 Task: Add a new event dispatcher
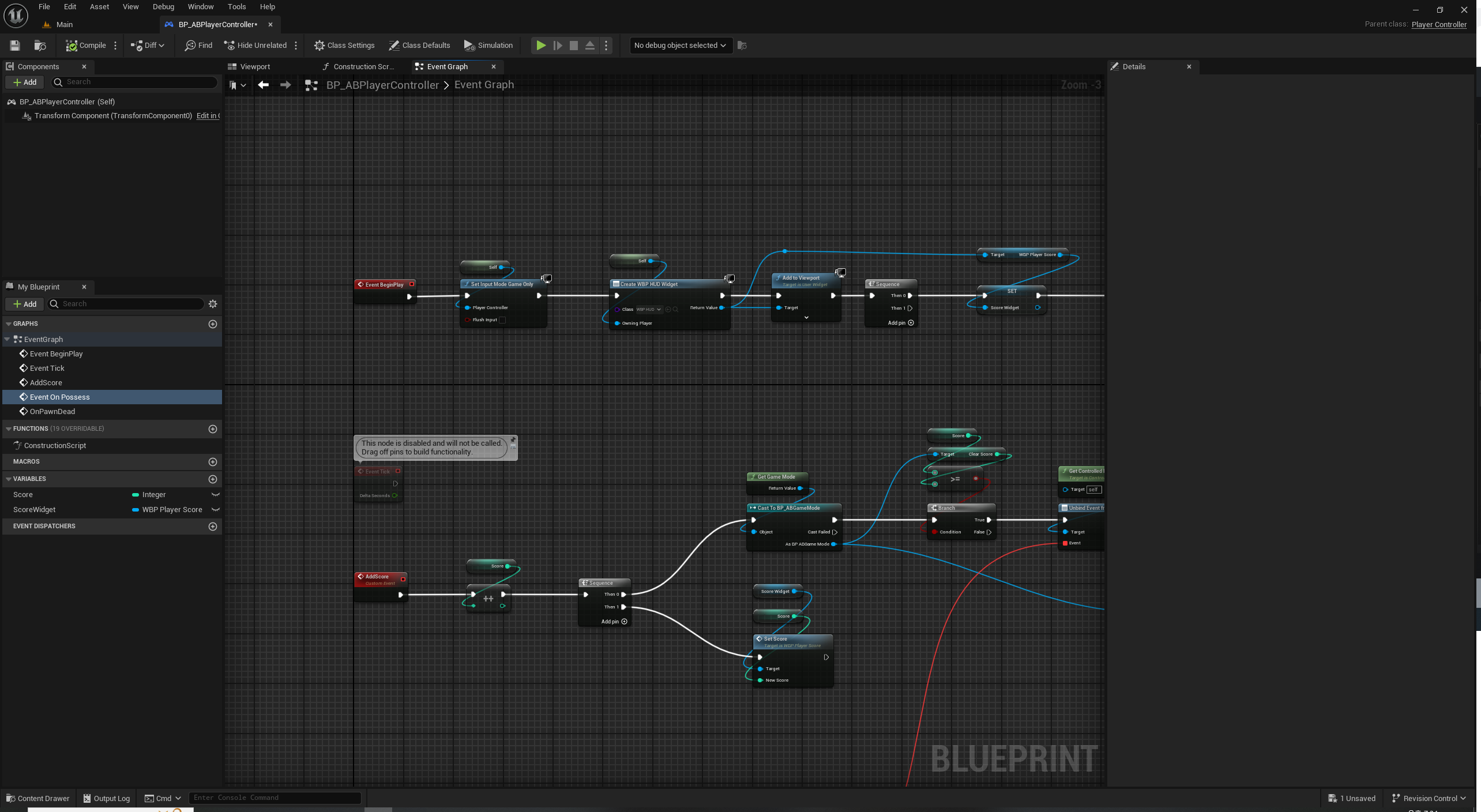coord(213,527)
